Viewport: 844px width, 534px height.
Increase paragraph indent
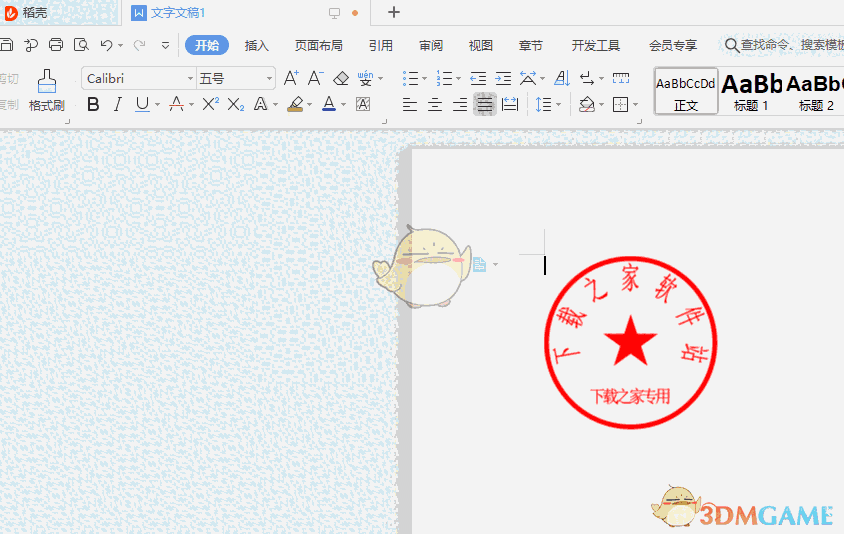click(503, 79)
